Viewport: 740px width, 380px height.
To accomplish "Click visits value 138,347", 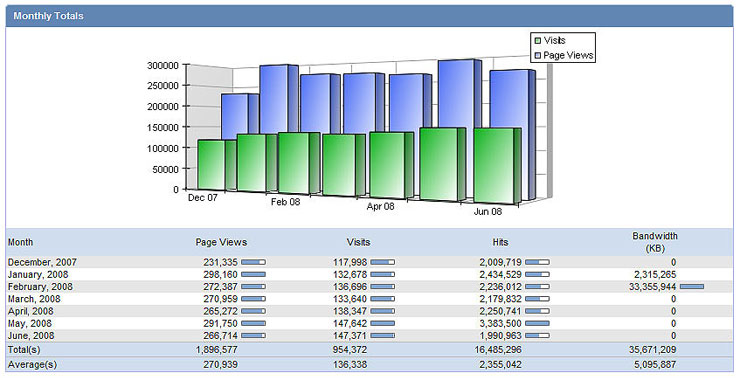I will (350, 311).
